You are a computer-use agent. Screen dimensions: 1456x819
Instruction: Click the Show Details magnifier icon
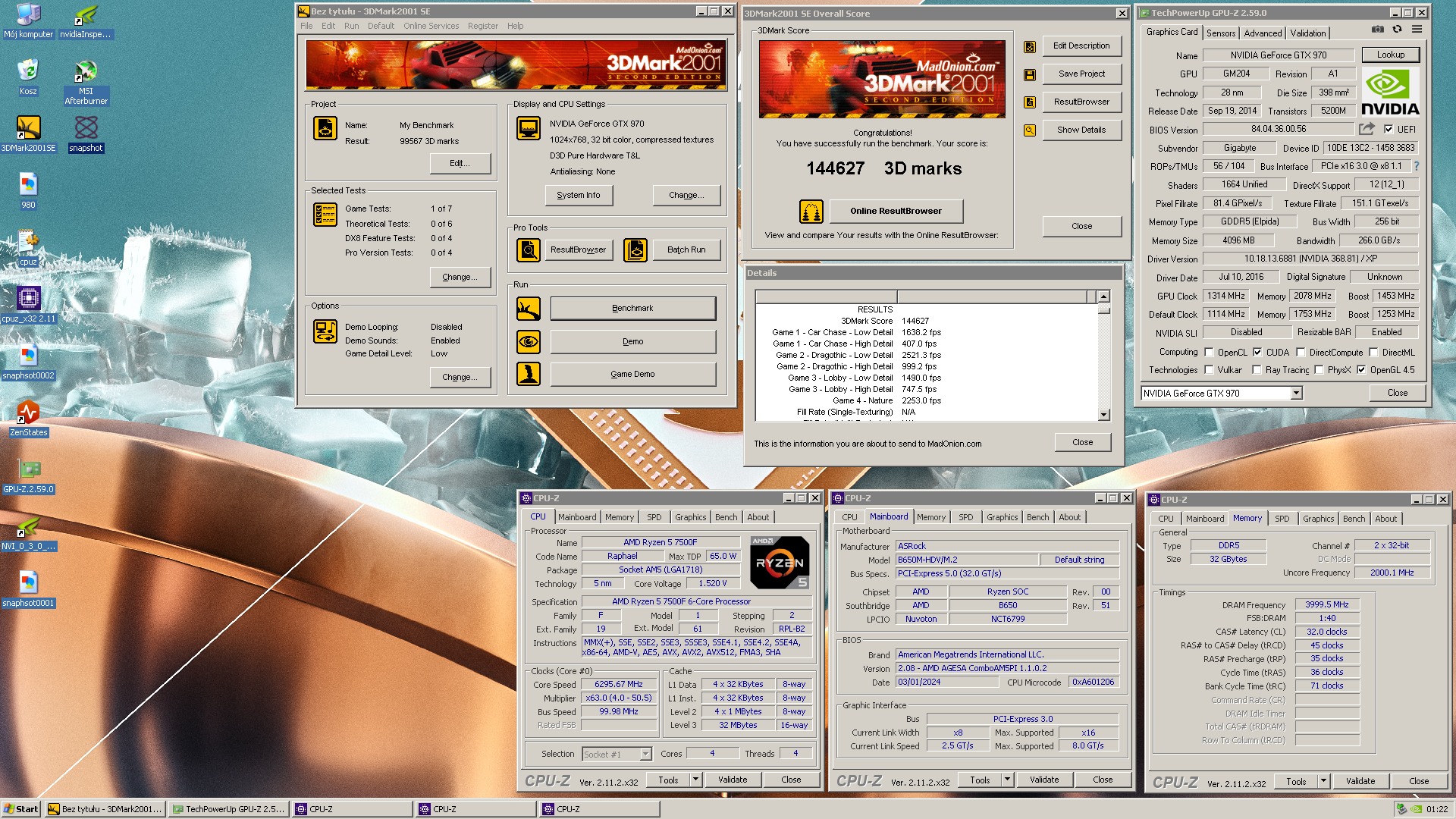tap(1030, 130)
